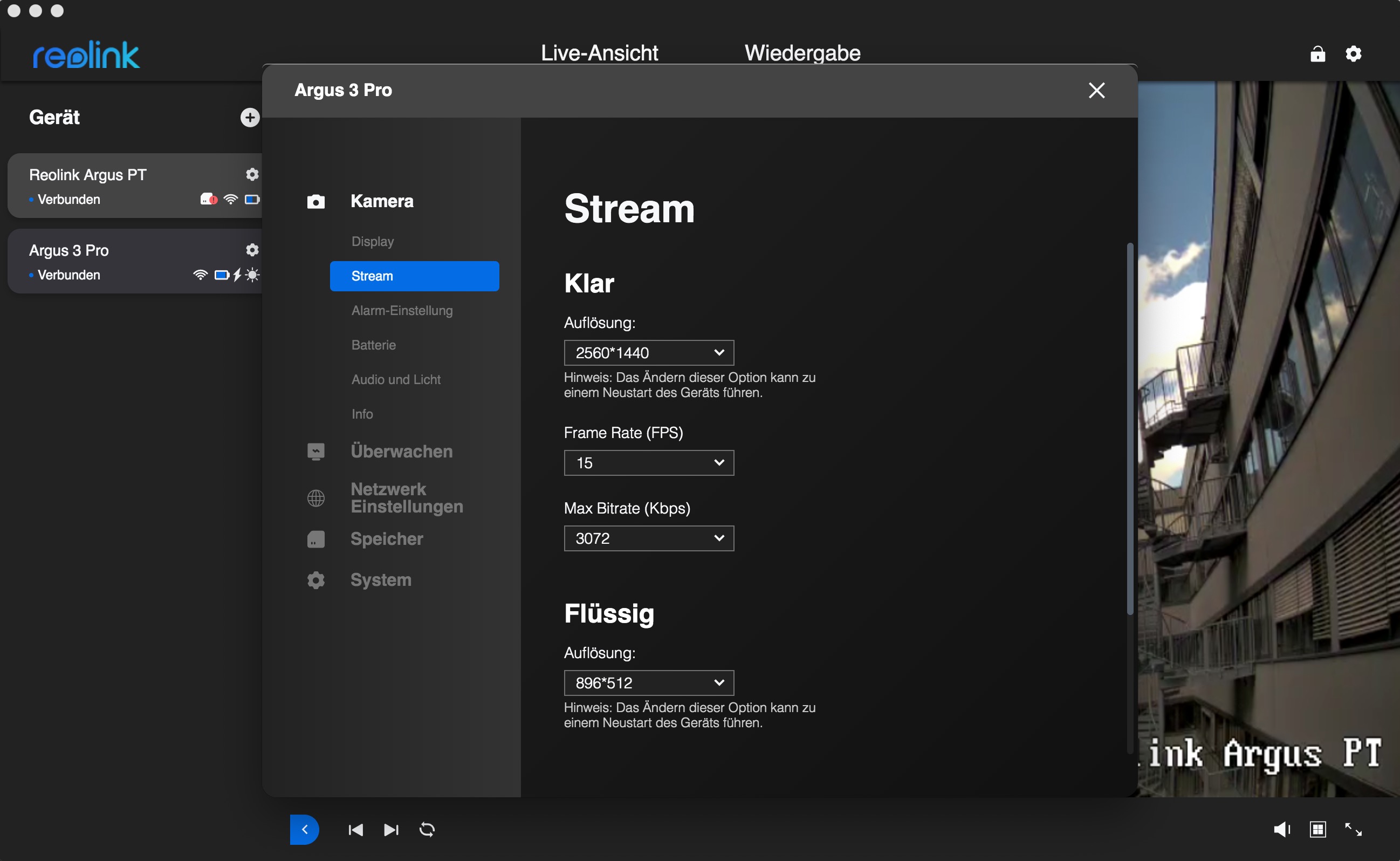Viewport: 1400px width, 861px height.
Task: Open Klar resolution dropdown 2560*1440
Action: (649, 353)
